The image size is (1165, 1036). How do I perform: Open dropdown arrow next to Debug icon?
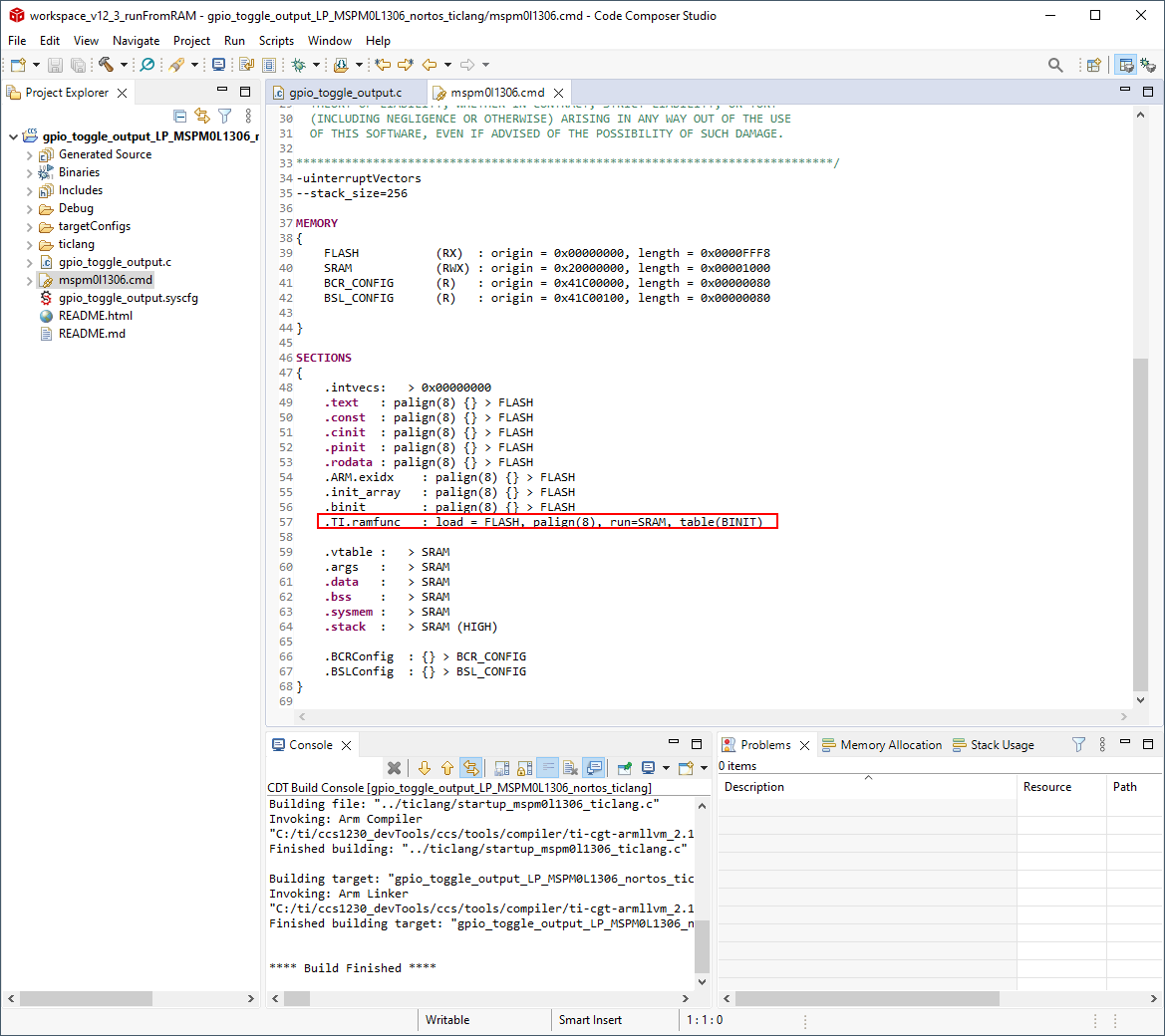tap(315, 65)
